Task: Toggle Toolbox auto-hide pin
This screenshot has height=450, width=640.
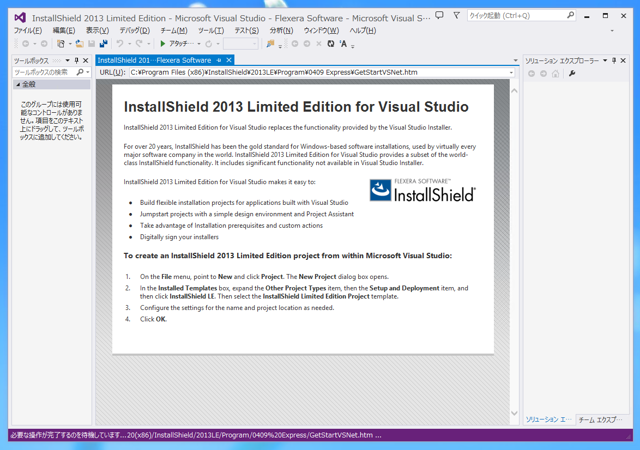Action: click(x=76, y=60)
